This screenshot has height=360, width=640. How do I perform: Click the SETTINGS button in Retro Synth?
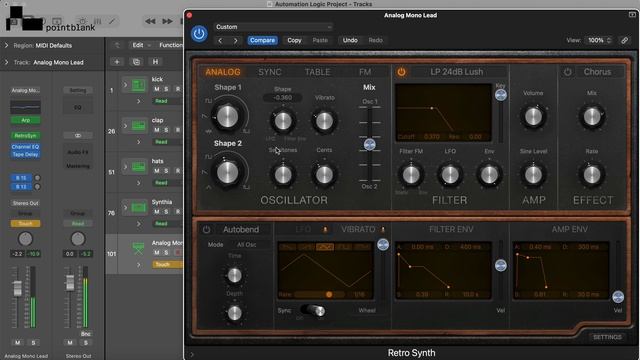coord(607,337)
